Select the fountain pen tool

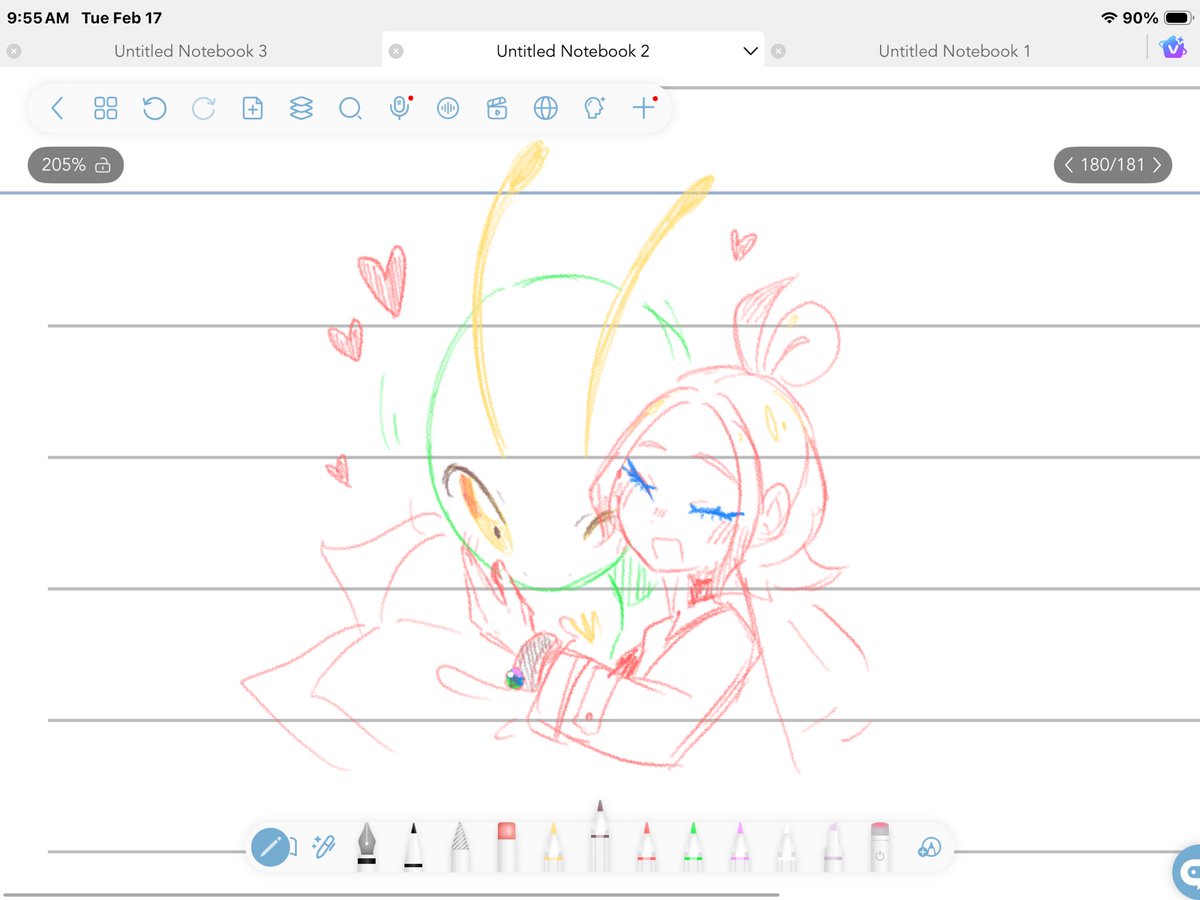pos(367,847)
